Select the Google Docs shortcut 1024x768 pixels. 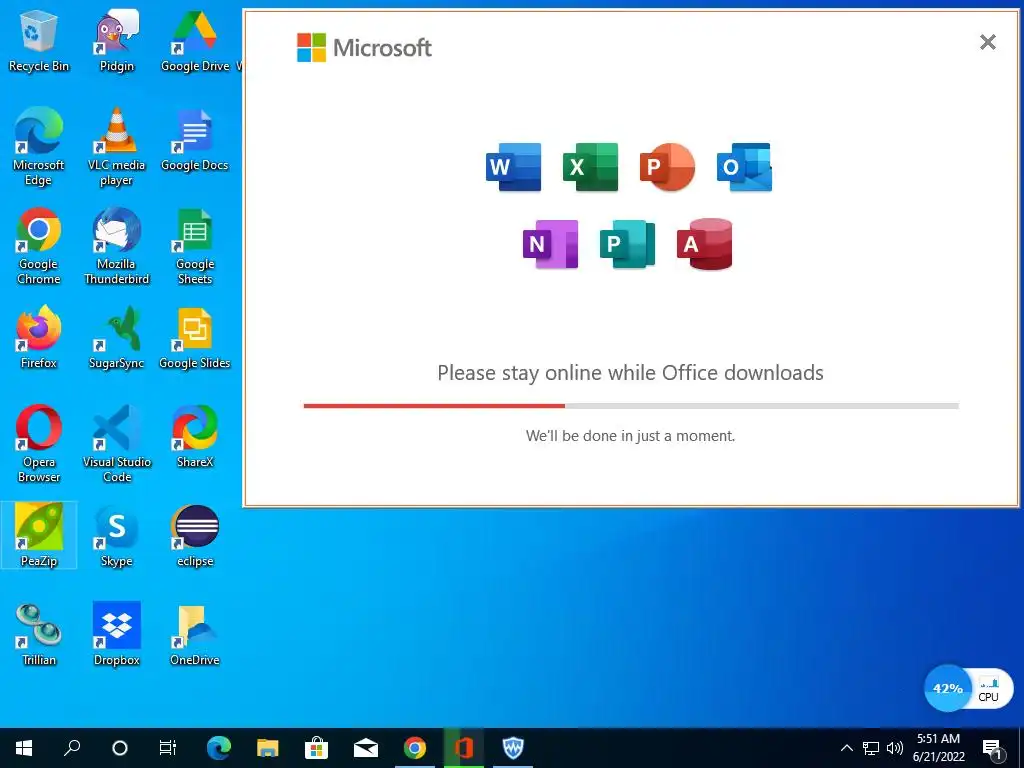coord(195,140)
